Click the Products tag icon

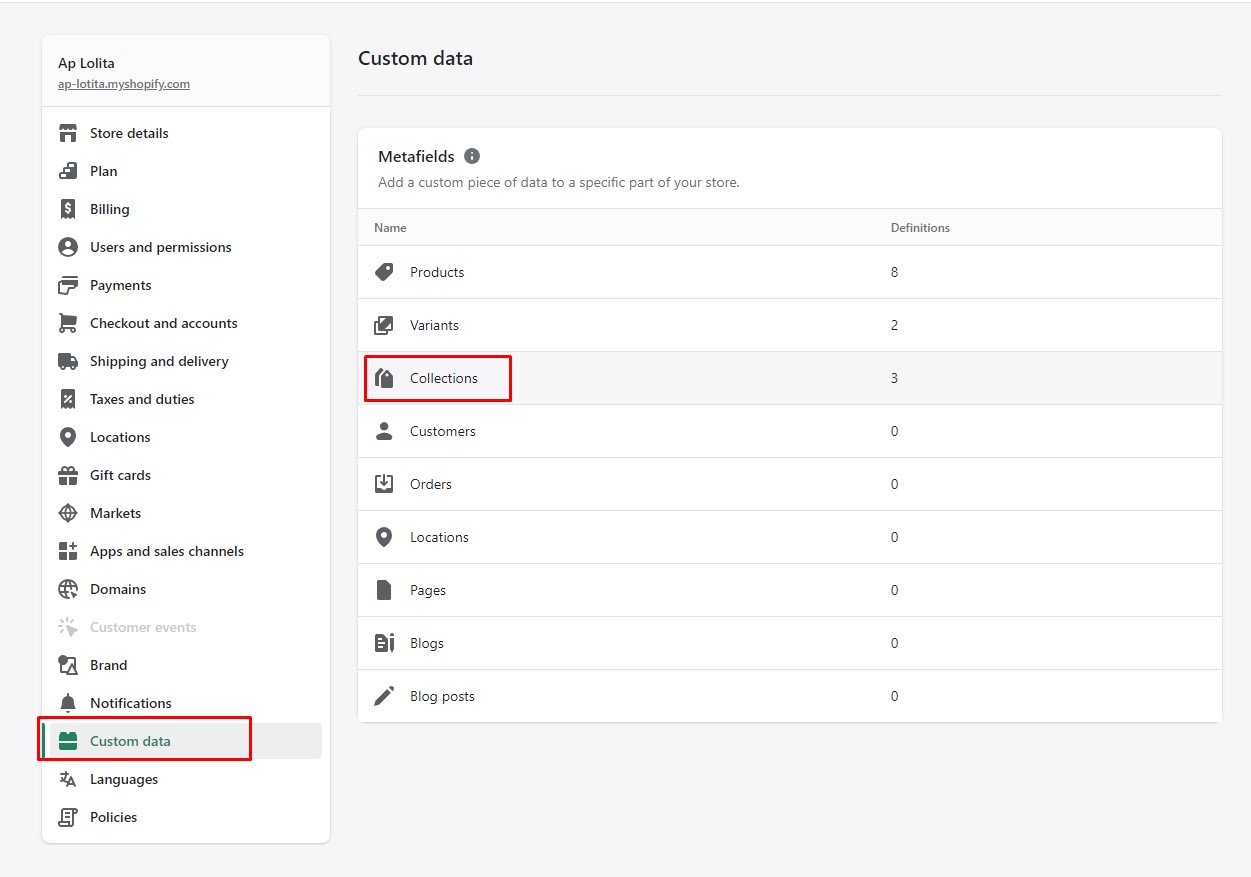pyautogui.click(x=384, y=272)
